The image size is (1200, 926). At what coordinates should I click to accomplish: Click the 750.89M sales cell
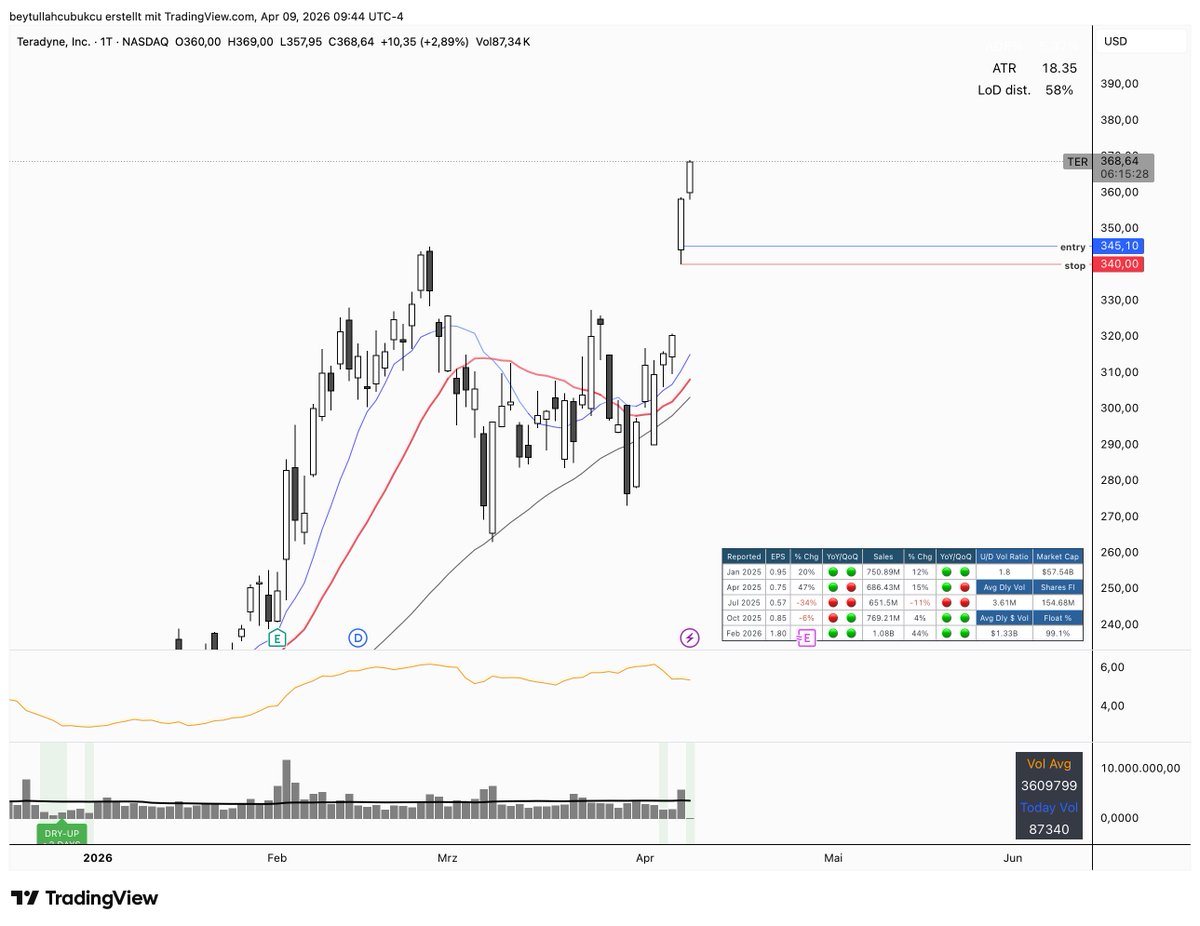pos(881,572)
